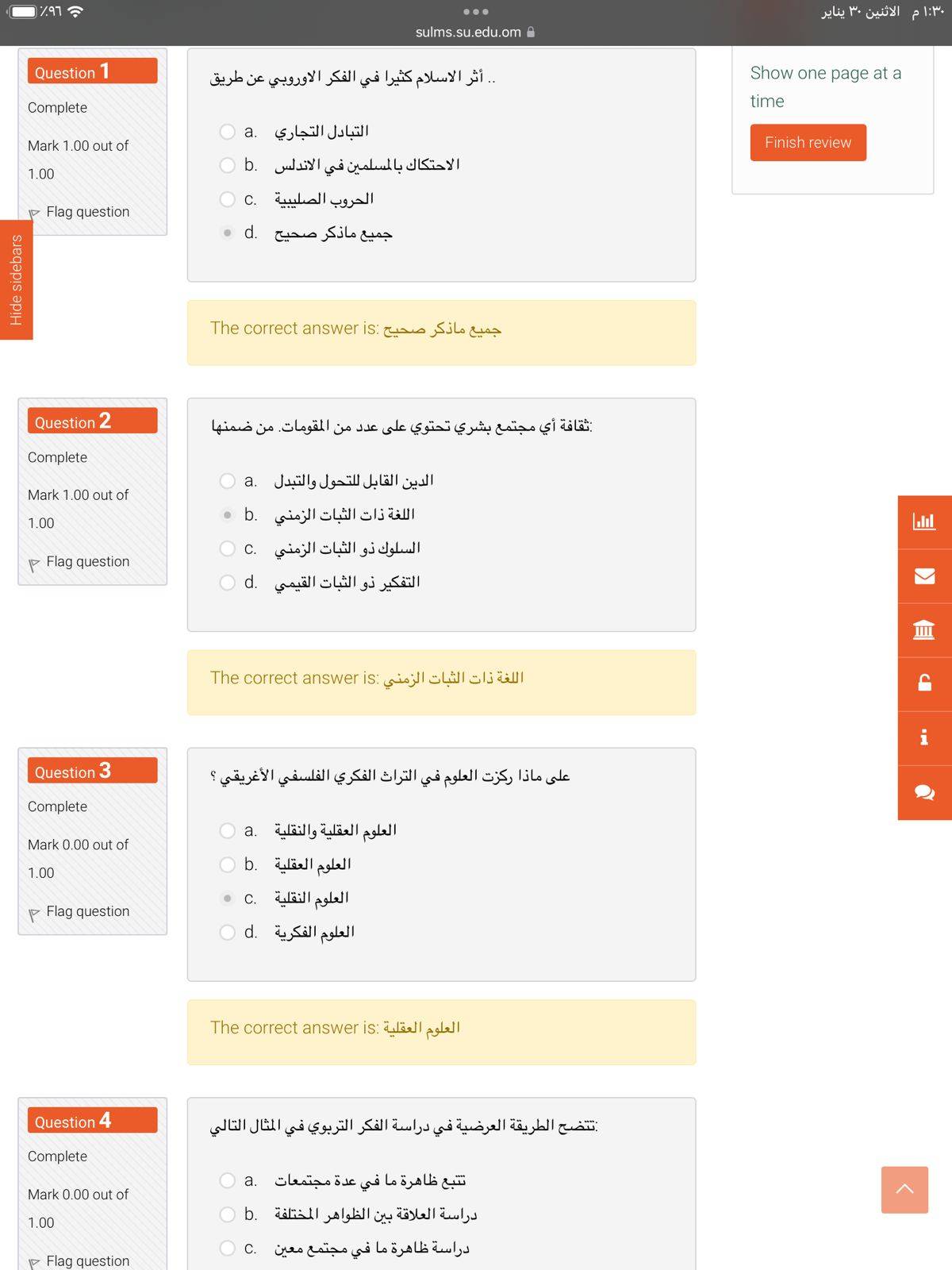
Task: Click the Finish review button
Action: [808, 143]
